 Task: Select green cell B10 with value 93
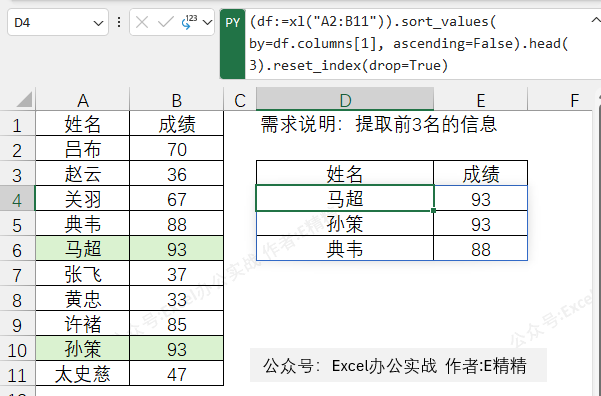tap(177, 348)
